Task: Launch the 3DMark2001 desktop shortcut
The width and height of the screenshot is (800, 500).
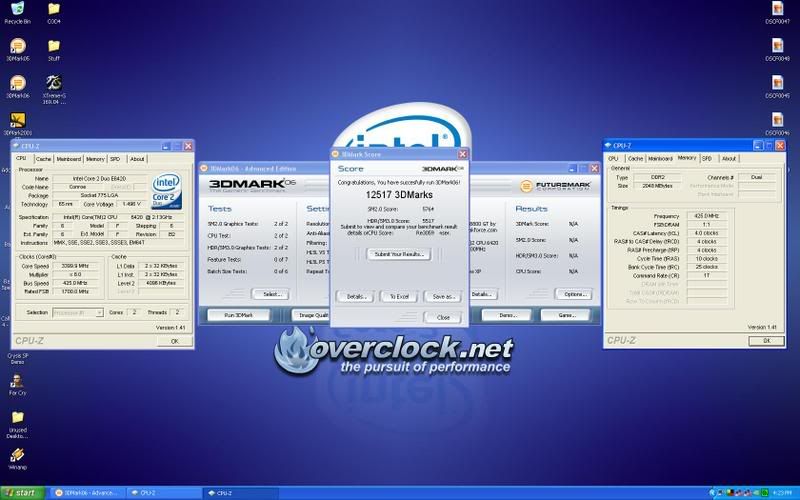Action: coord(17,120)
